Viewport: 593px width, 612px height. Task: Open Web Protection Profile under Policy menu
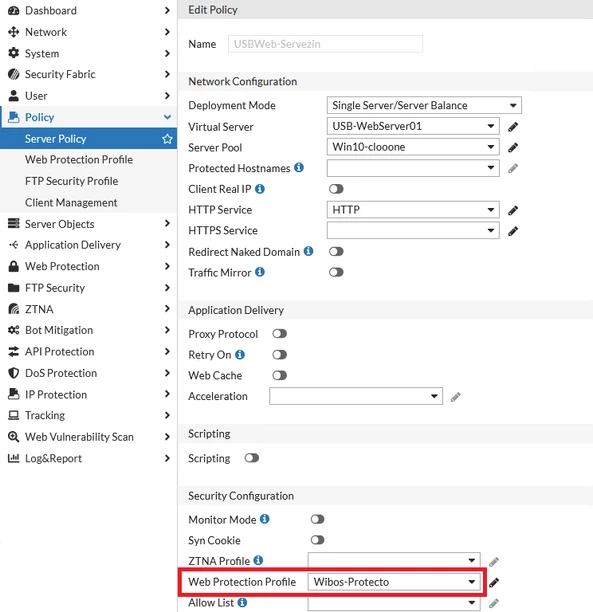tap(79, 160)
